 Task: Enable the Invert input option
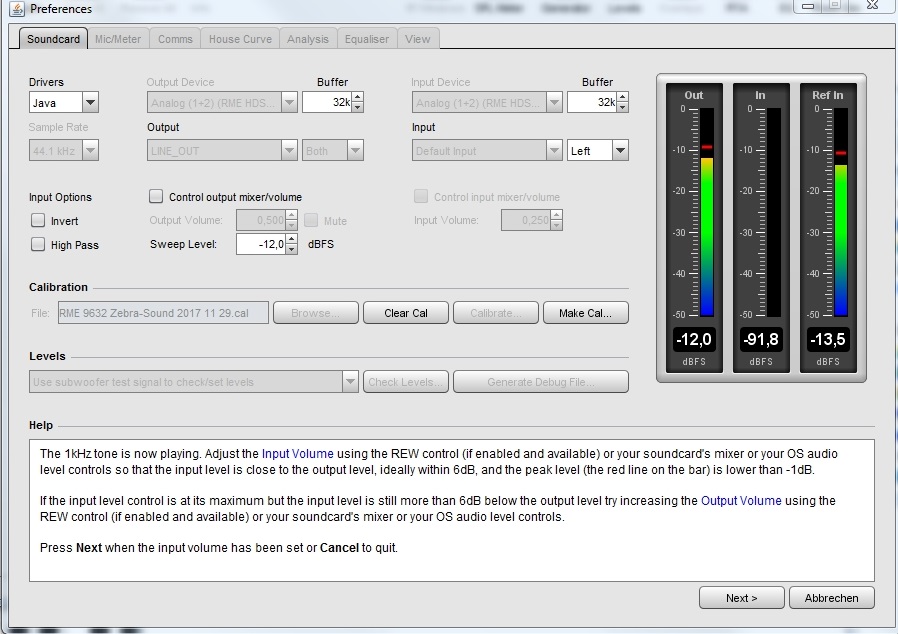pos(39,221)
